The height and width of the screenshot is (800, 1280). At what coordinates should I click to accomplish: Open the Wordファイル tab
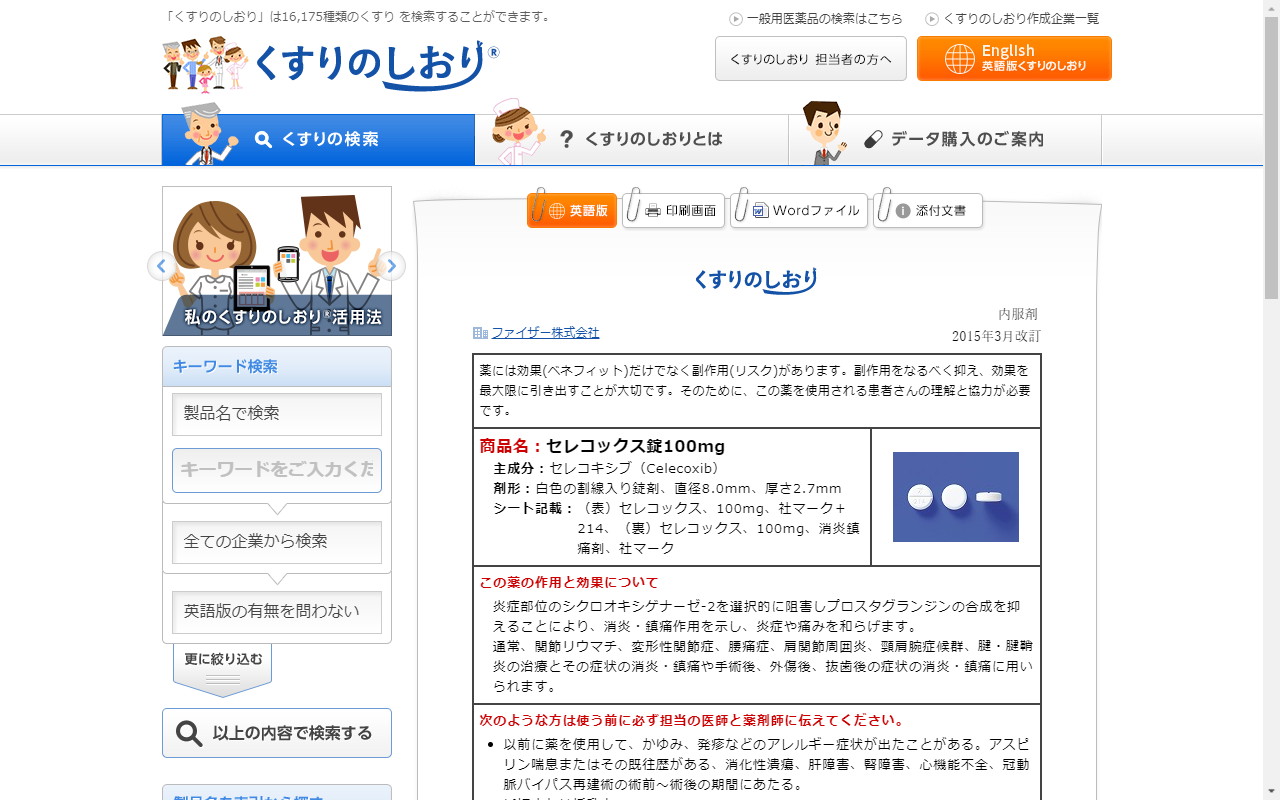click(800, 210)
